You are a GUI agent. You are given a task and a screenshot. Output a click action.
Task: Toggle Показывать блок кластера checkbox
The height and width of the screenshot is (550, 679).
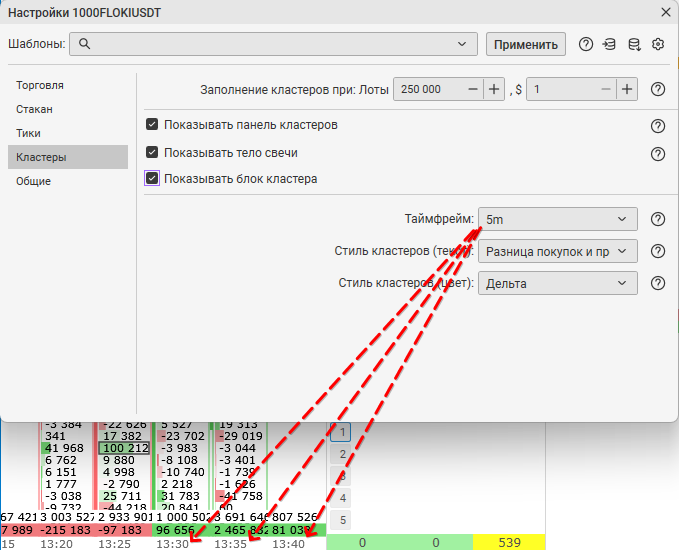(x=152, y=179)
